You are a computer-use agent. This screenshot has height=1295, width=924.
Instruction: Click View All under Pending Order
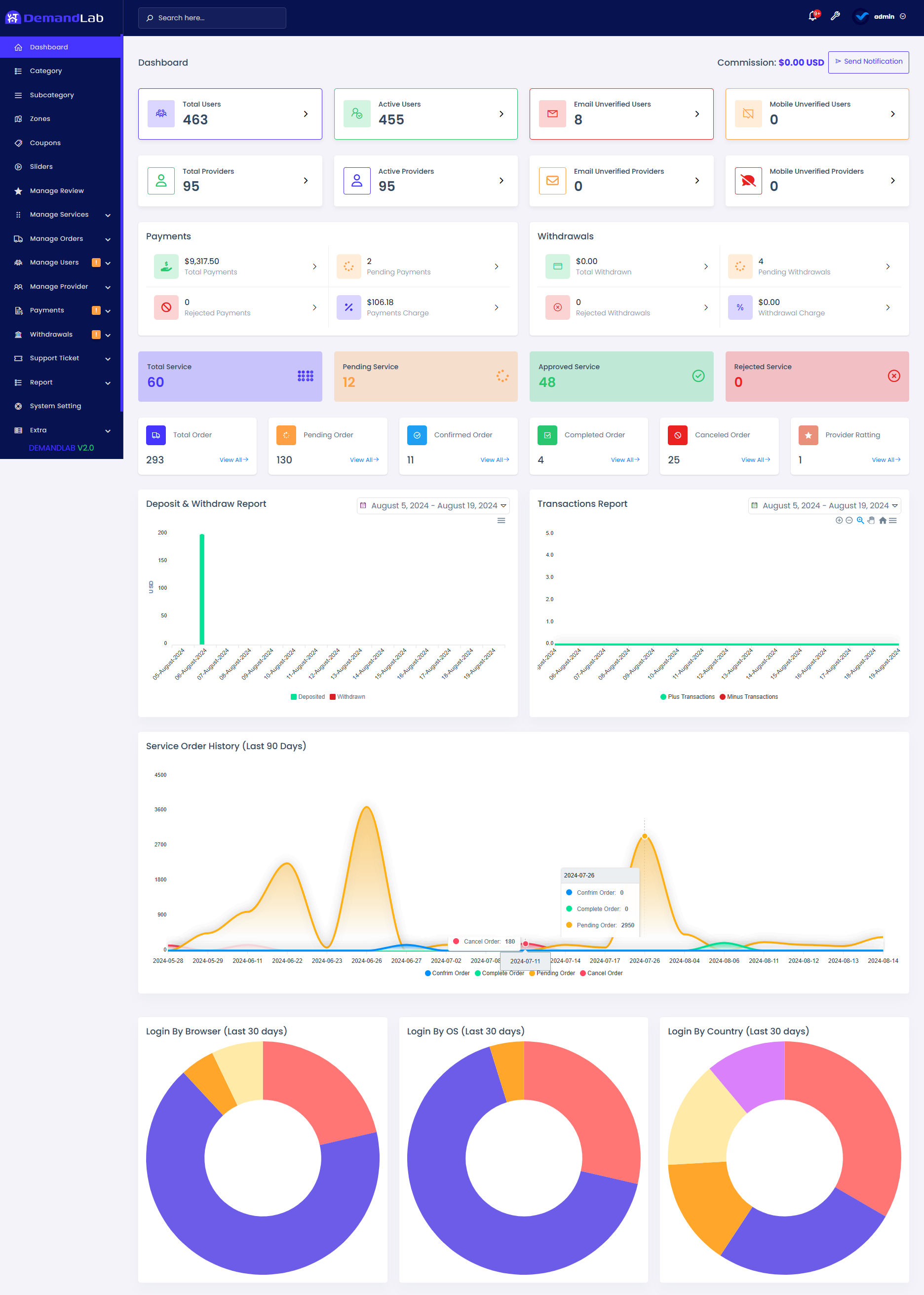pos(364,459)
